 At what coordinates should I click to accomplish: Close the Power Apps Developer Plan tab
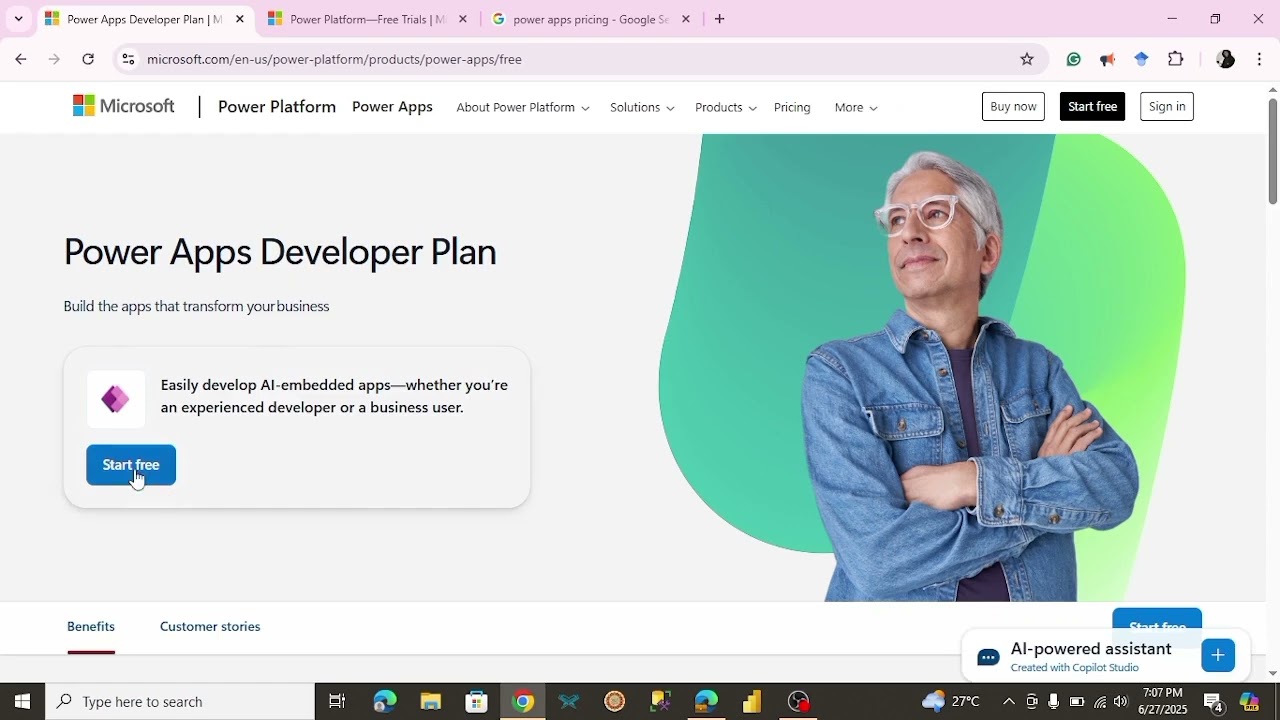click(x=240, y=19)
